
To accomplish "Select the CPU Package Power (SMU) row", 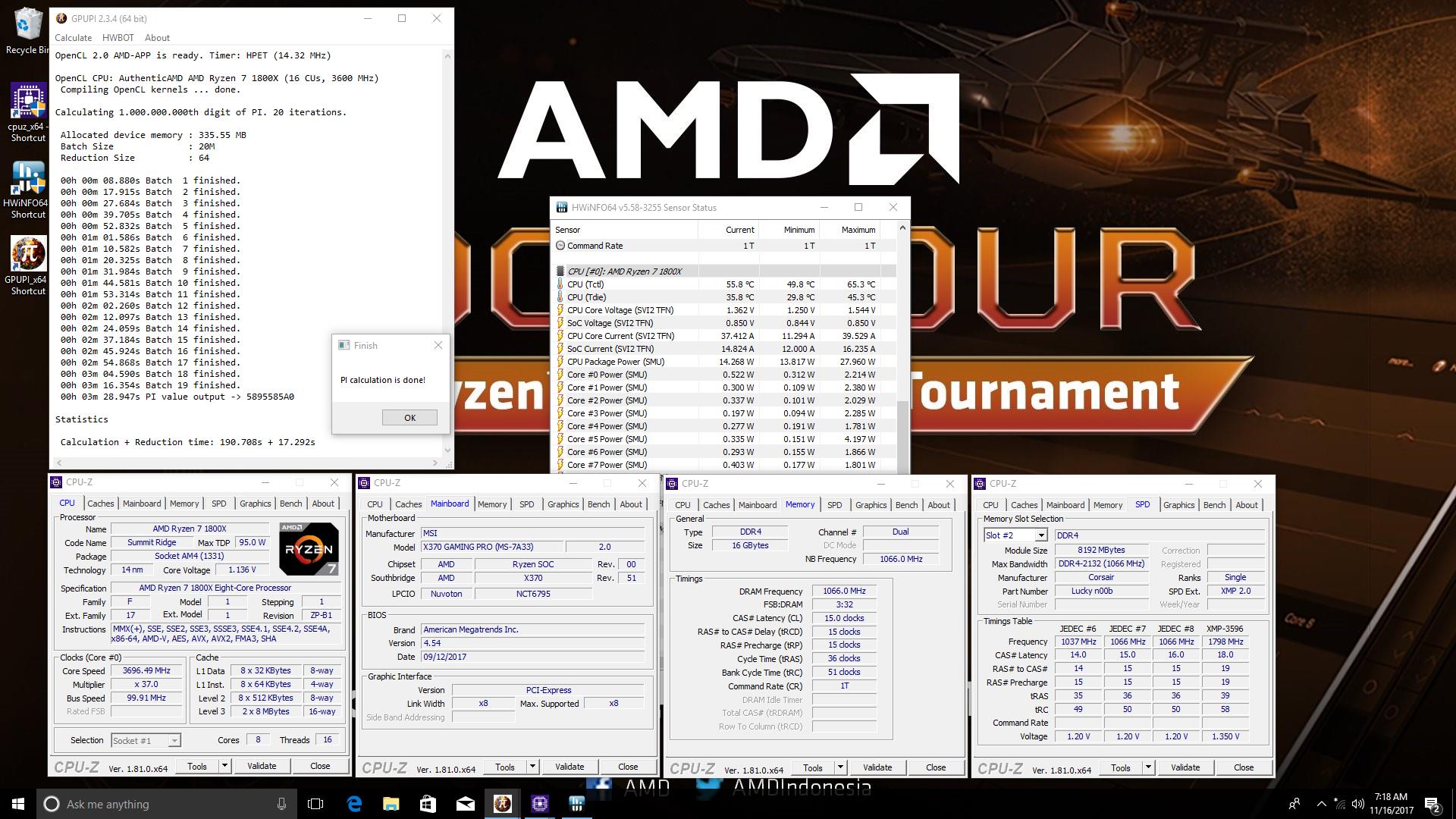I will coord(725,362).
